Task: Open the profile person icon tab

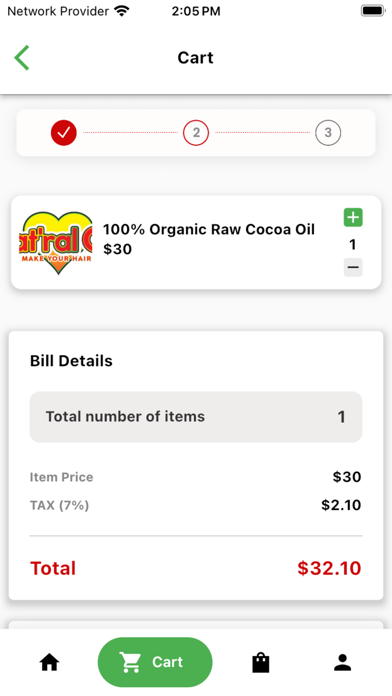Action: click(342, 662)
